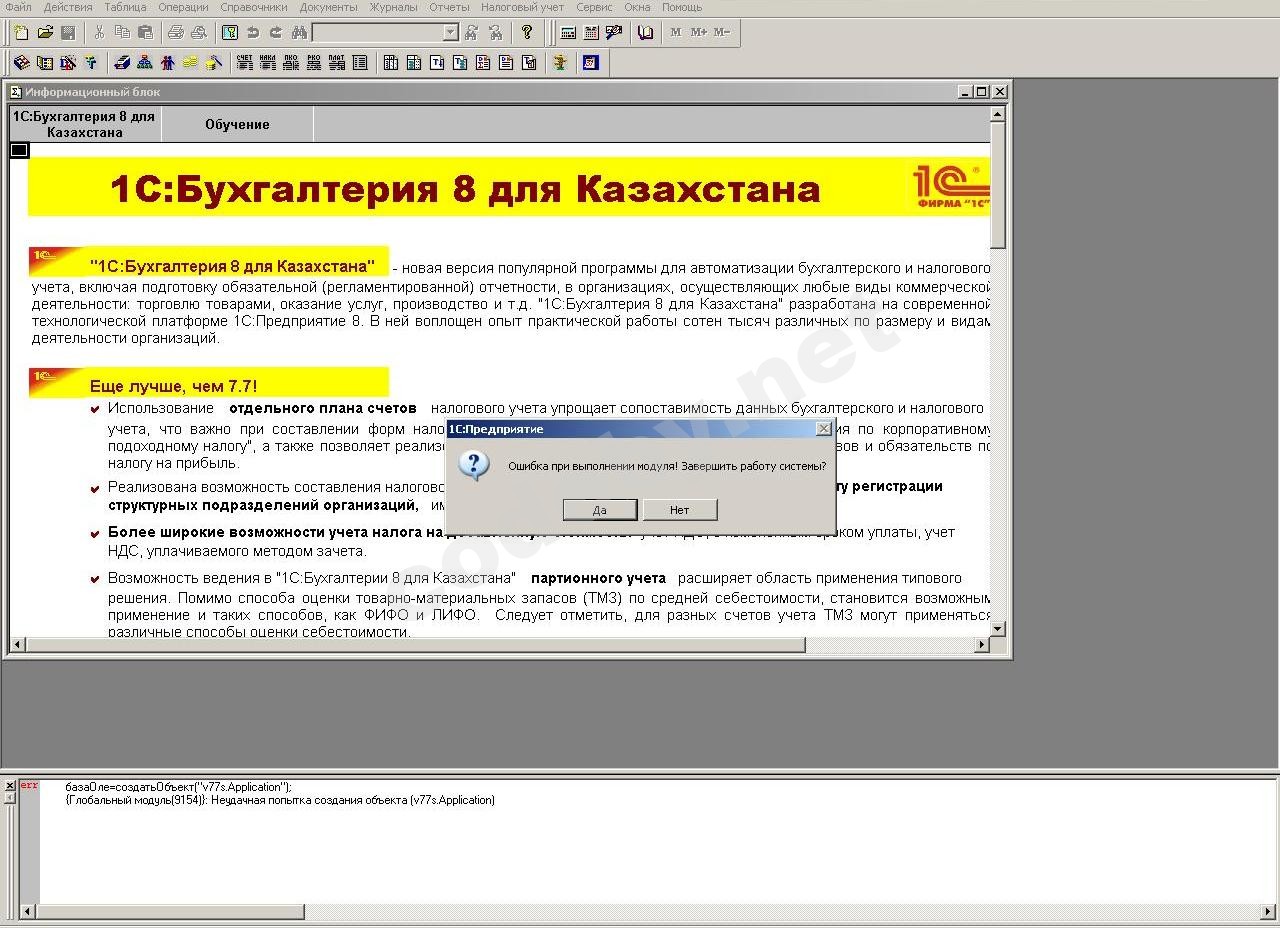
Task: Confirm the error dialog with Да
Action: point(599,510)
